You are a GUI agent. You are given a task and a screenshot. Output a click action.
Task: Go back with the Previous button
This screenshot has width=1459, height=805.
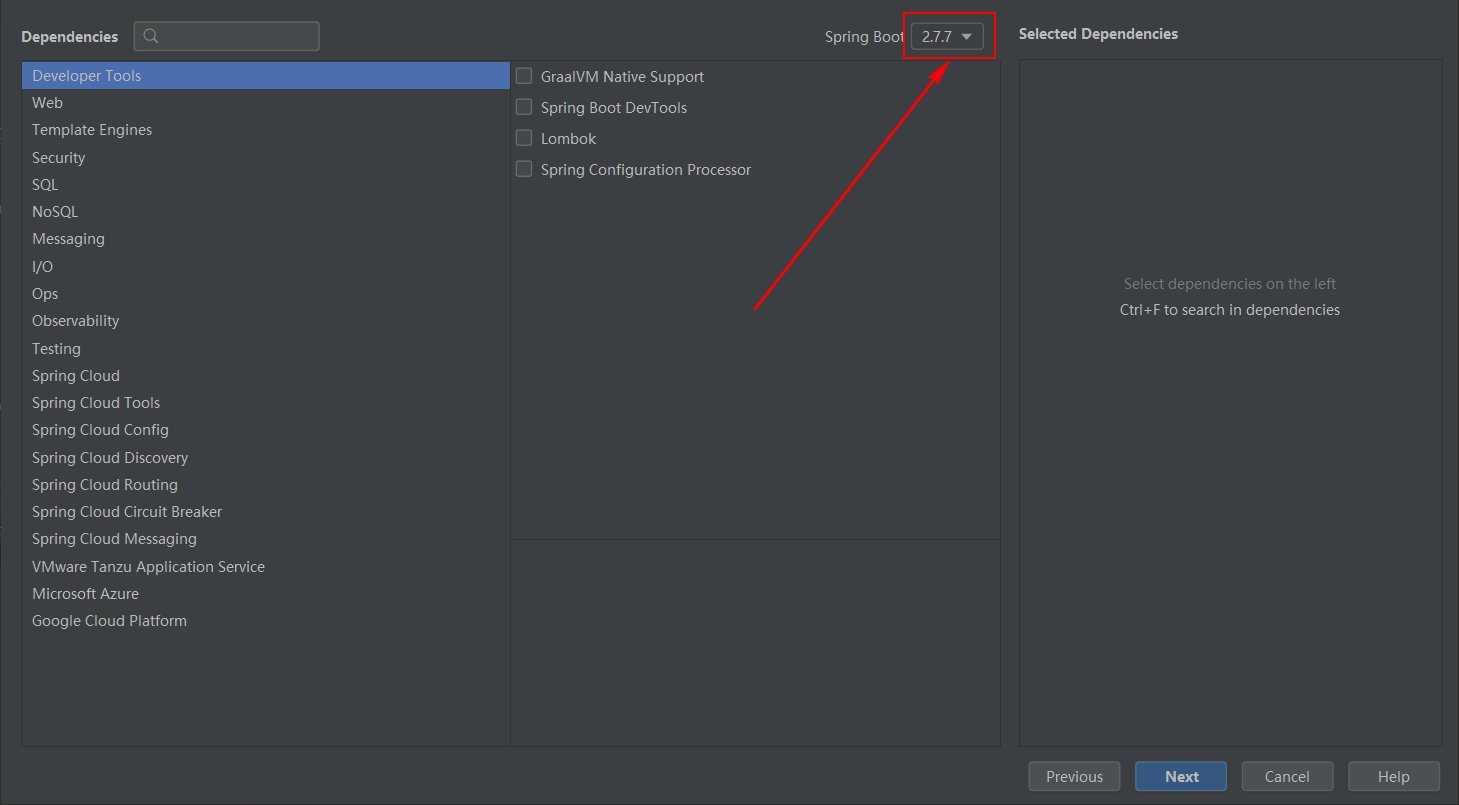(x=1074, y=777)
